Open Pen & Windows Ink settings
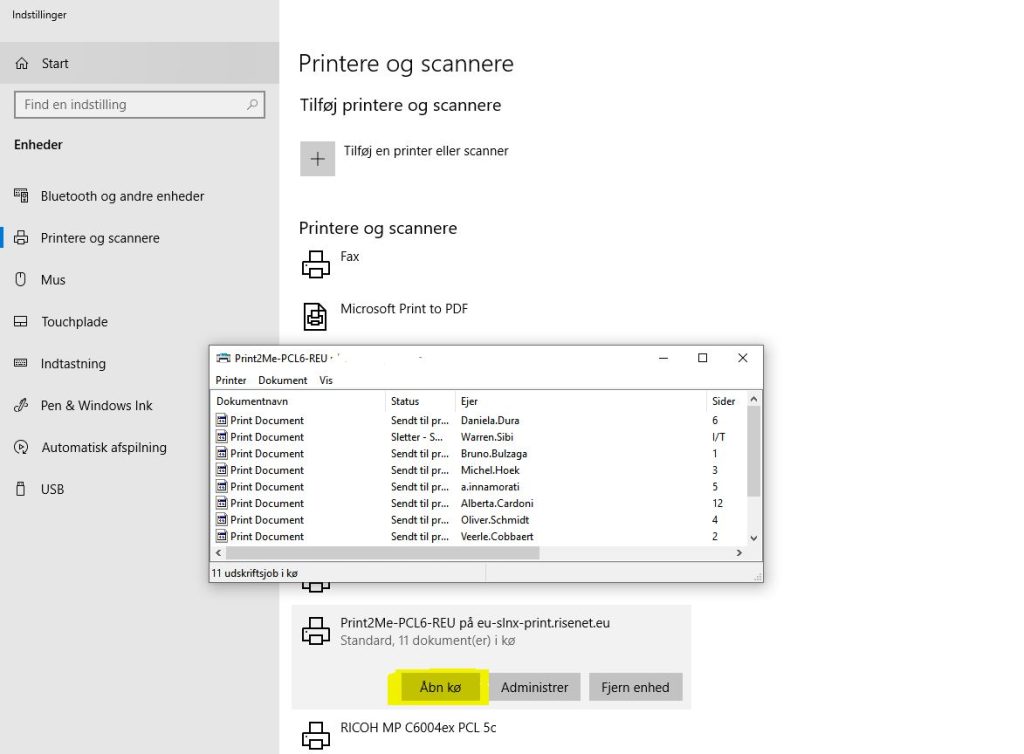 [96, 406]
